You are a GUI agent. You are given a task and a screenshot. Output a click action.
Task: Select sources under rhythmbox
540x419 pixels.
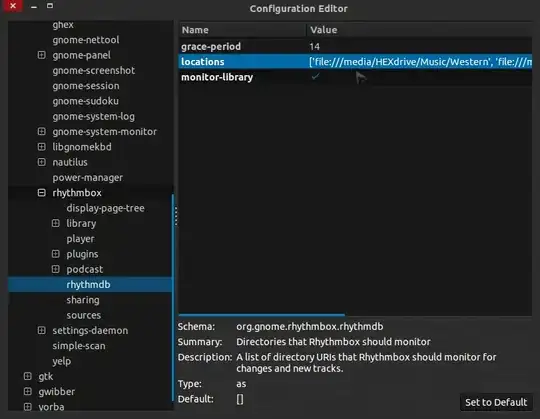click(x=84, y=315)
